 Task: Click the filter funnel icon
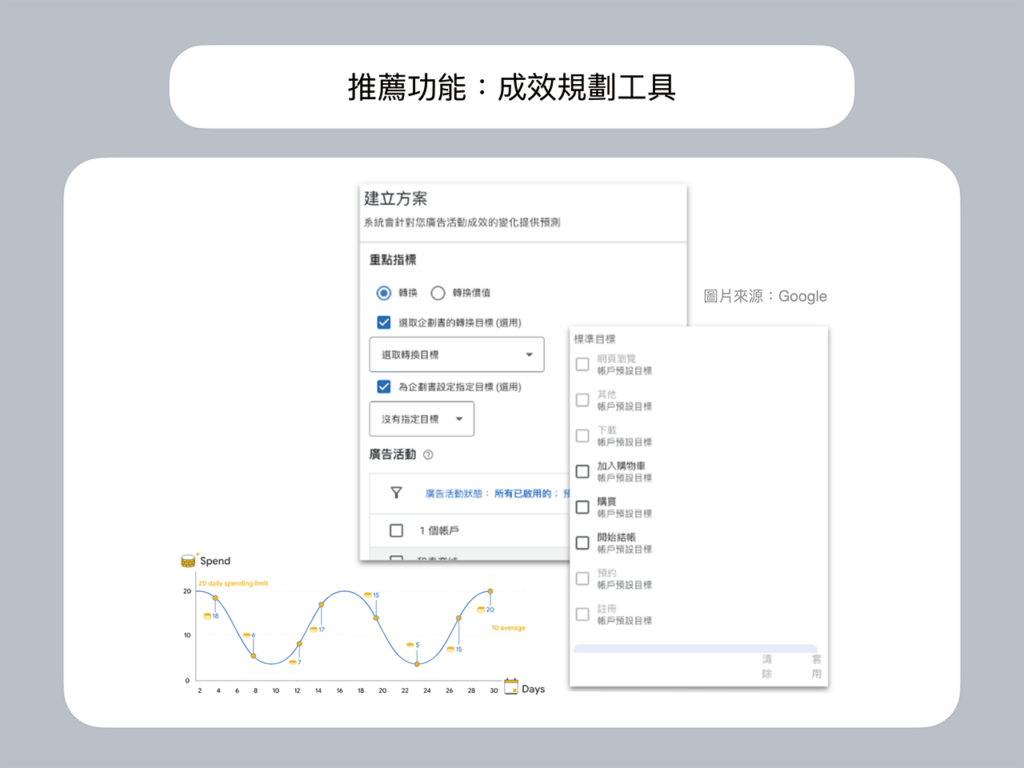pyautogui.click(x=396, y=493)
